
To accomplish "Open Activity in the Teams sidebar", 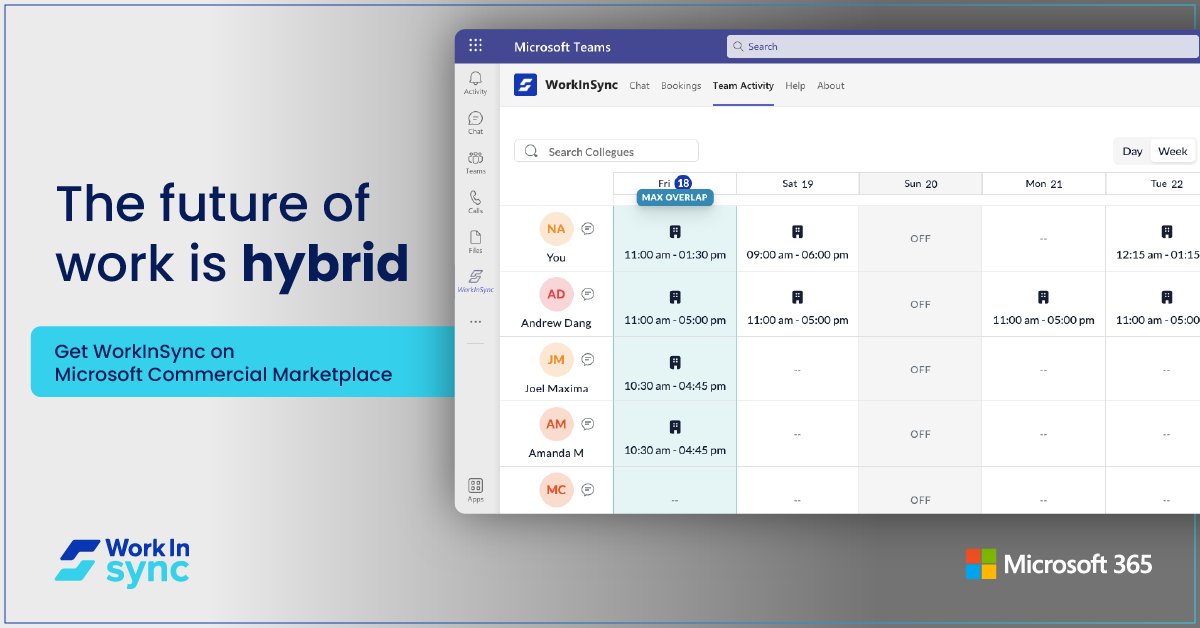I will pyautogui.click(x=475, y=83).
